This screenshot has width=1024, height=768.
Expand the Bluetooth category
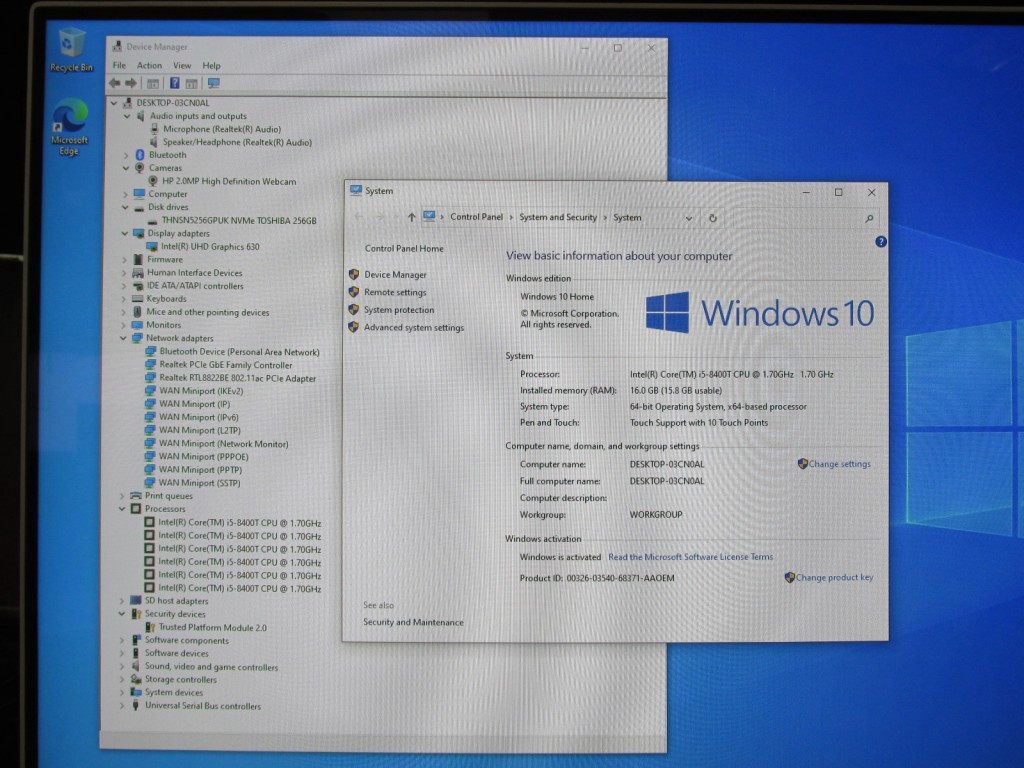point(126,155)
